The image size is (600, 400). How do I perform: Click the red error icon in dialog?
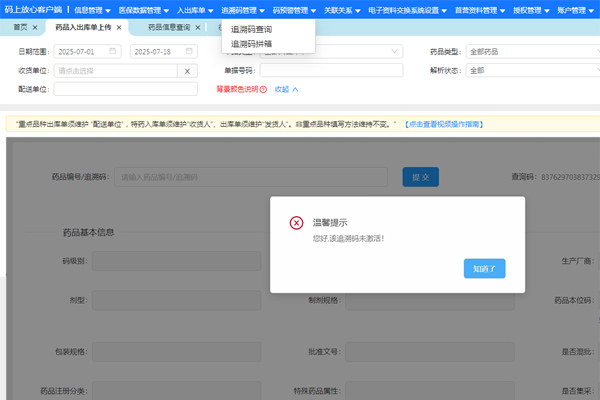296,222
